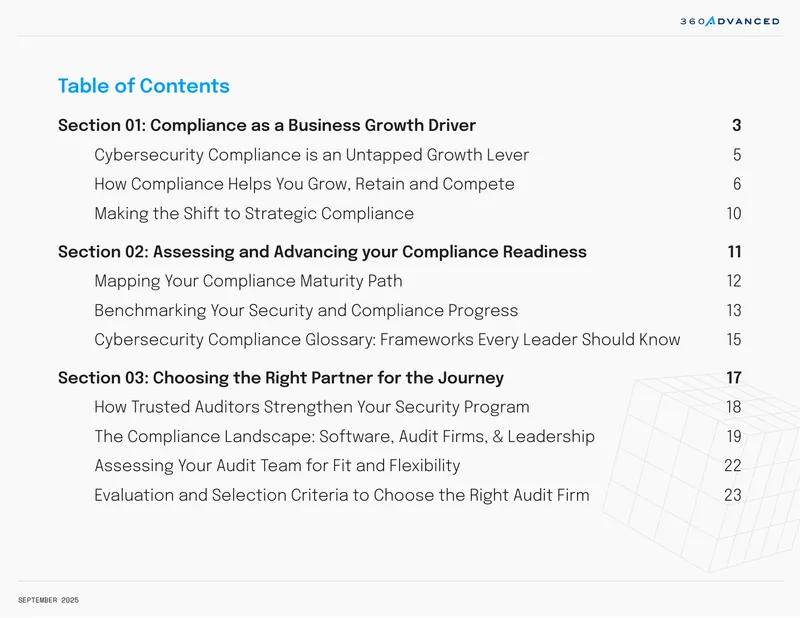Go to Cybersecurity Compliance Glossary entry
The width and height of the screenshot is (800, 618).
click(x=387, y=340)
